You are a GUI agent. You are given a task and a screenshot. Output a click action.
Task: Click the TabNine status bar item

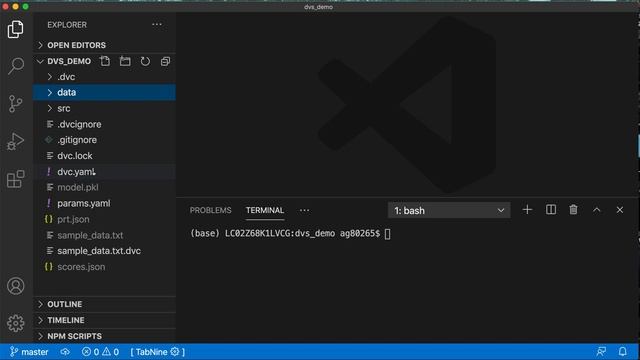click(x=158, y=352)
